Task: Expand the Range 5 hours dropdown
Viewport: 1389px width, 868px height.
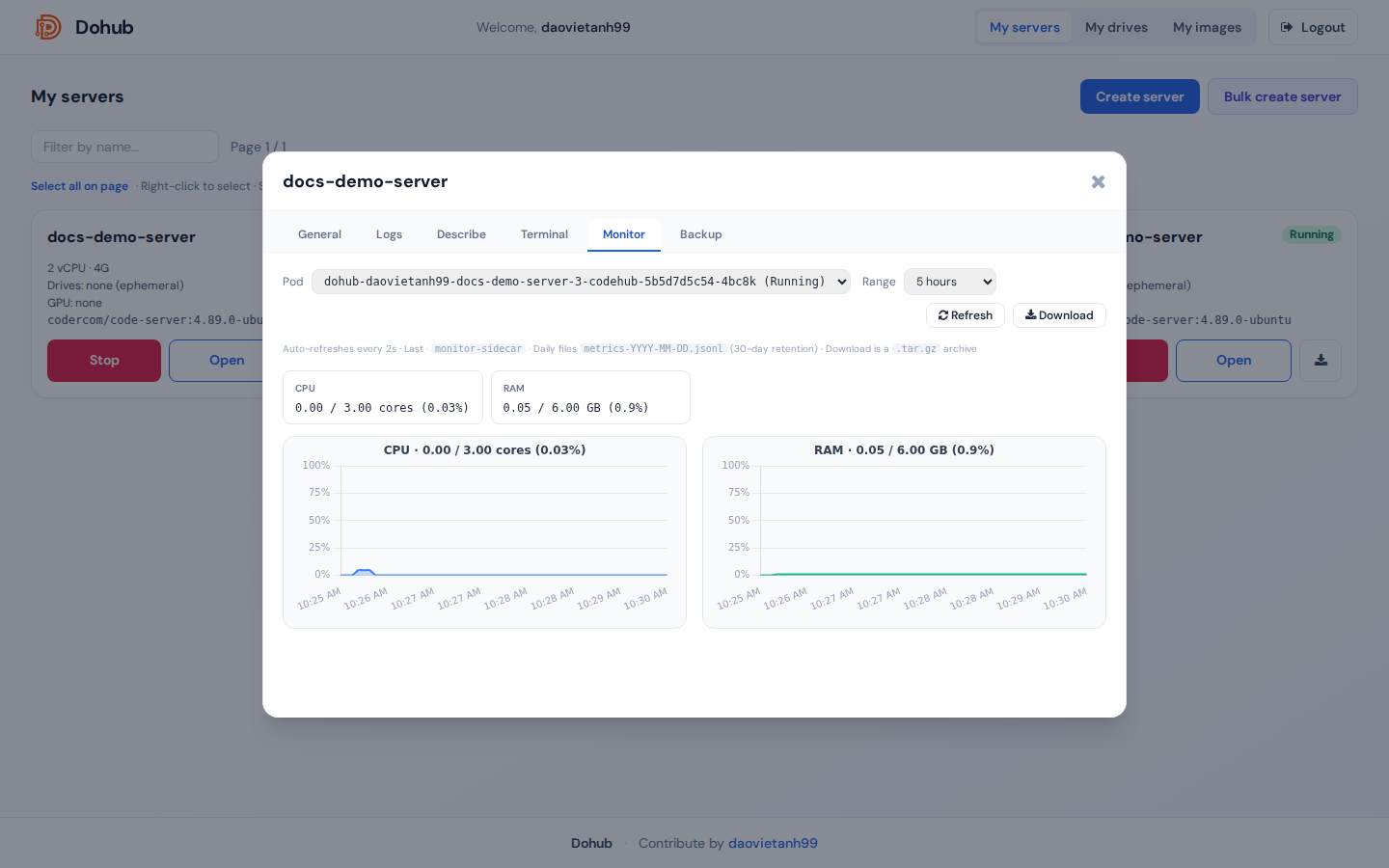Action: coord(950,282)
